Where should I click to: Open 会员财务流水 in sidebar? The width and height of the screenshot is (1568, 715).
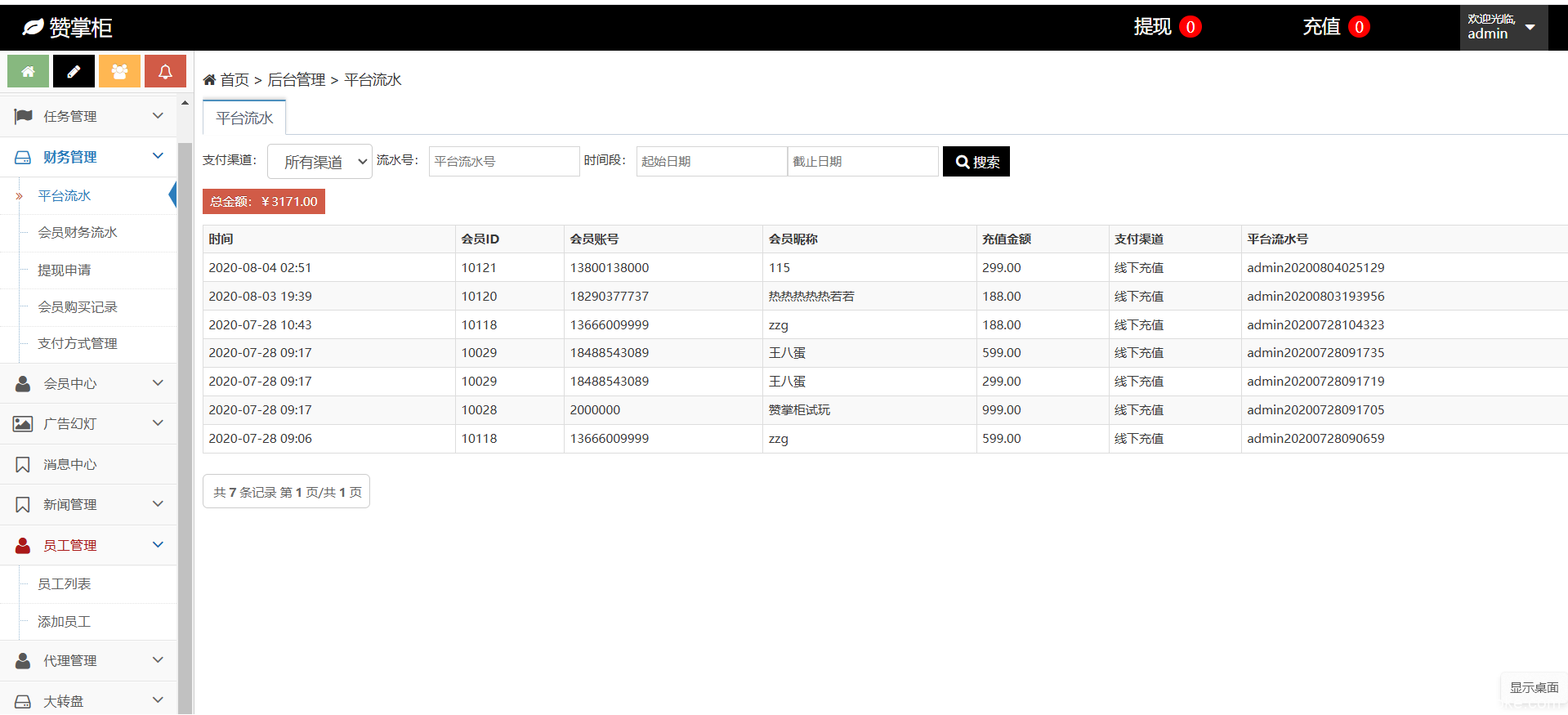point(78,233)
